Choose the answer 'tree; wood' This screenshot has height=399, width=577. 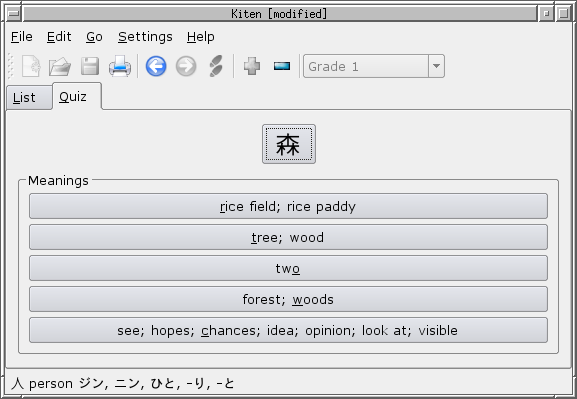tap(288, 237)
